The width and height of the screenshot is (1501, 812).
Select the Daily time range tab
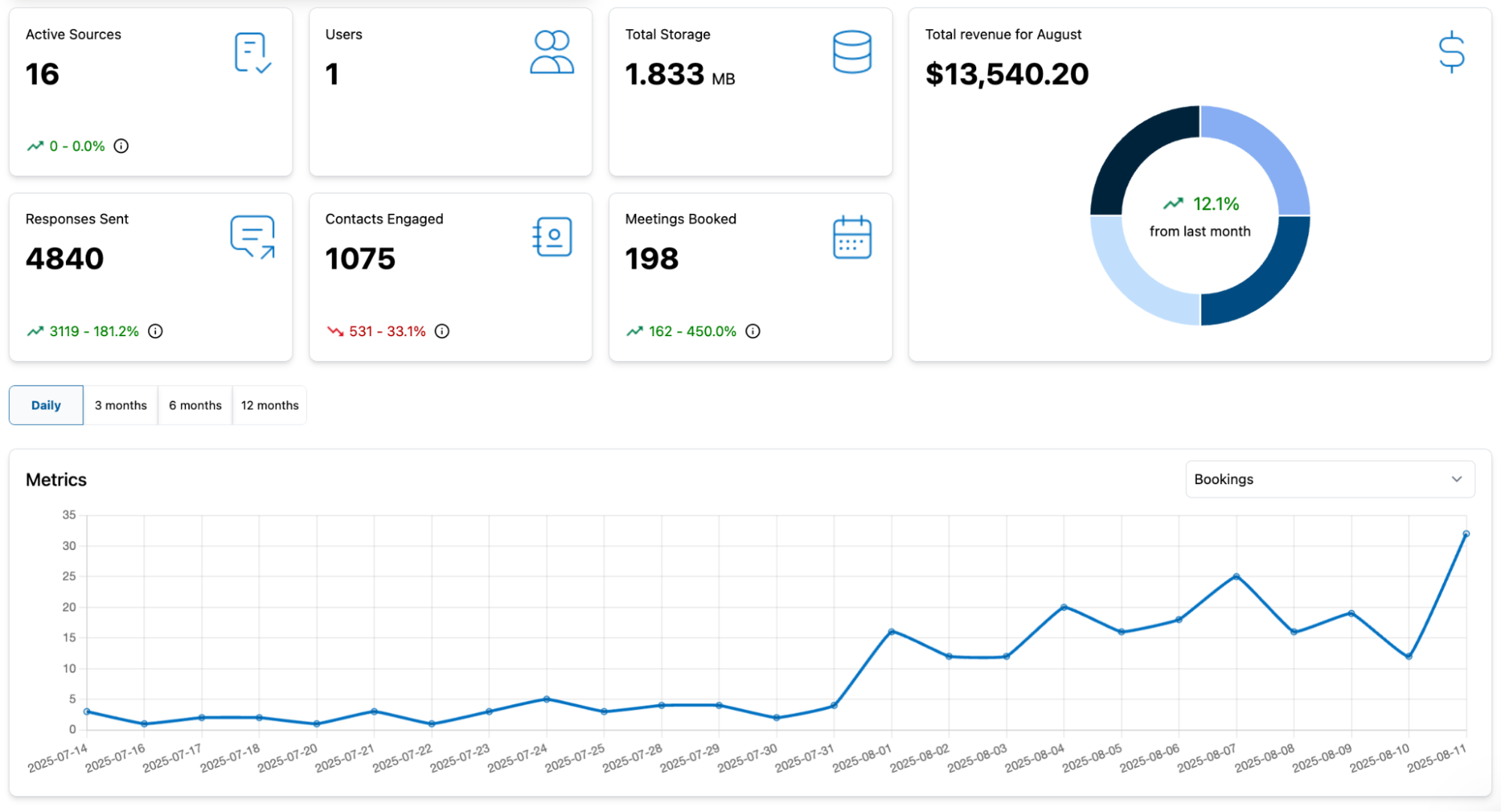click(46, 405)
